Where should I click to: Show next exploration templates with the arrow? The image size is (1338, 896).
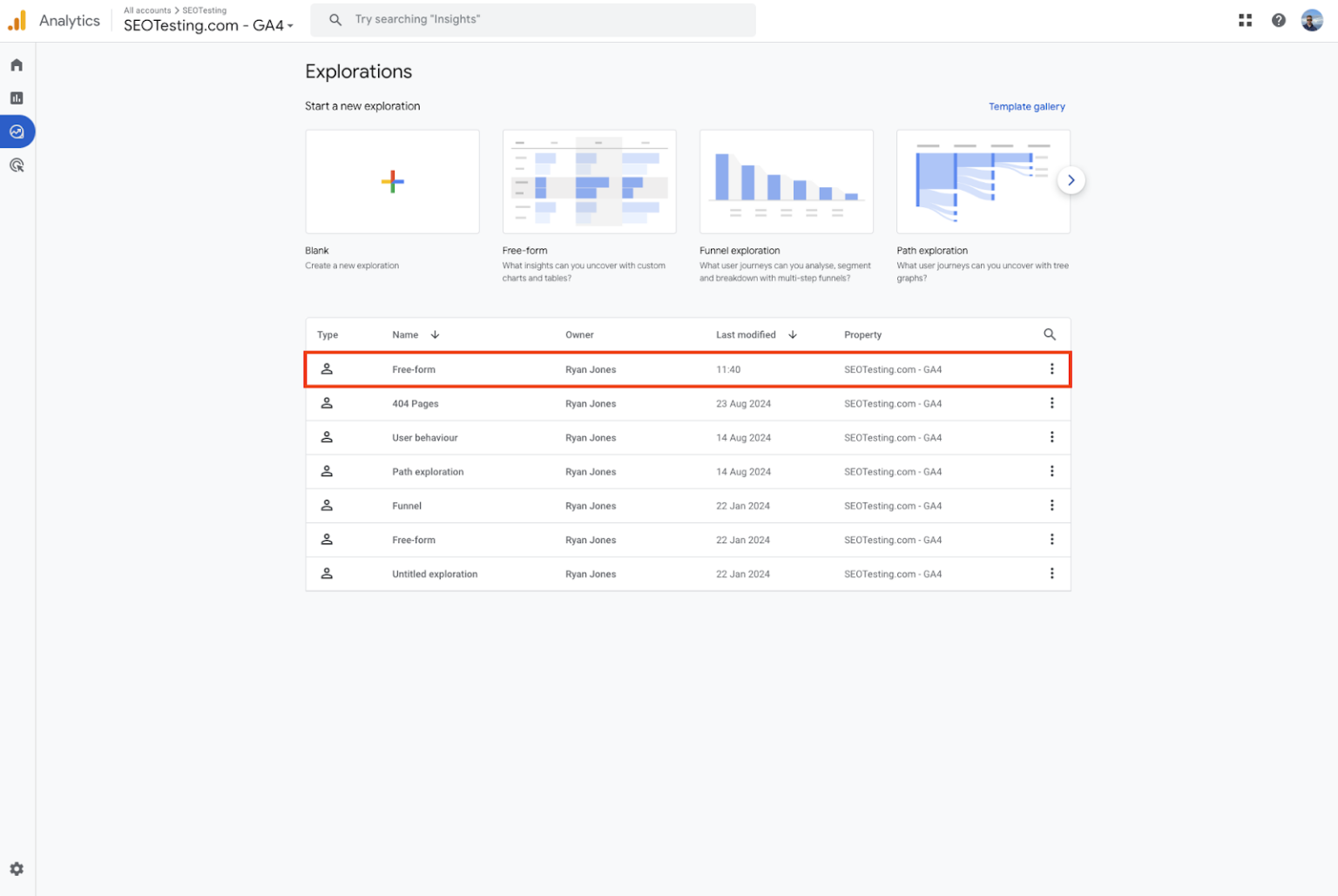coord(1071,180)
